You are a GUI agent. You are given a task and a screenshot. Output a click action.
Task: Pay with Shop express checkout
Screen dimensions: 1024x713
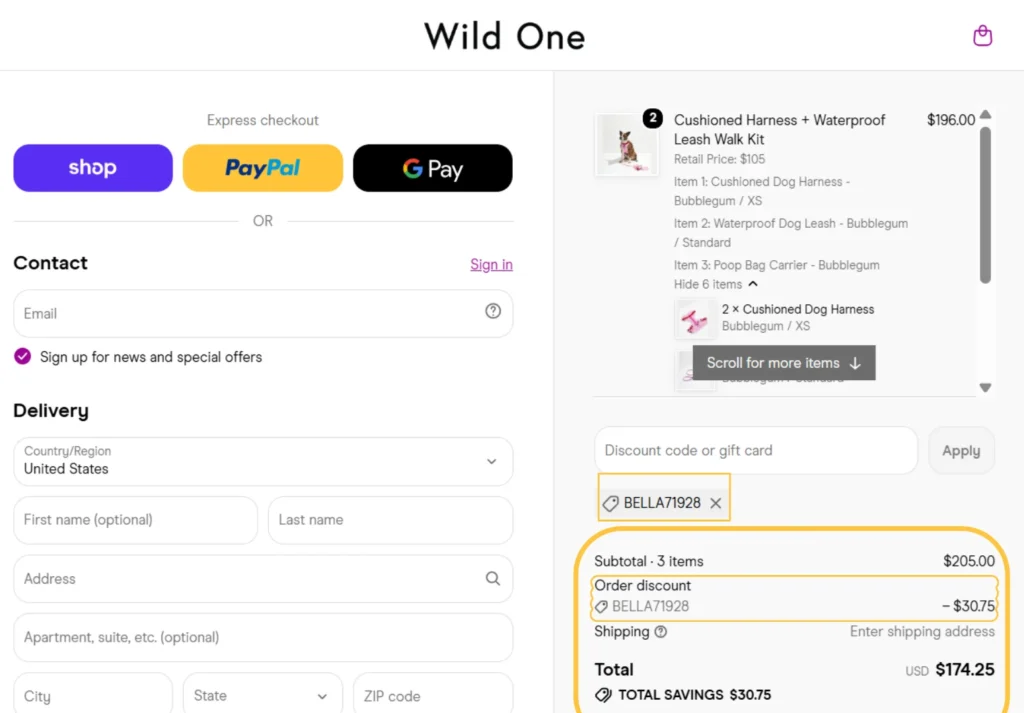[93, 168]
